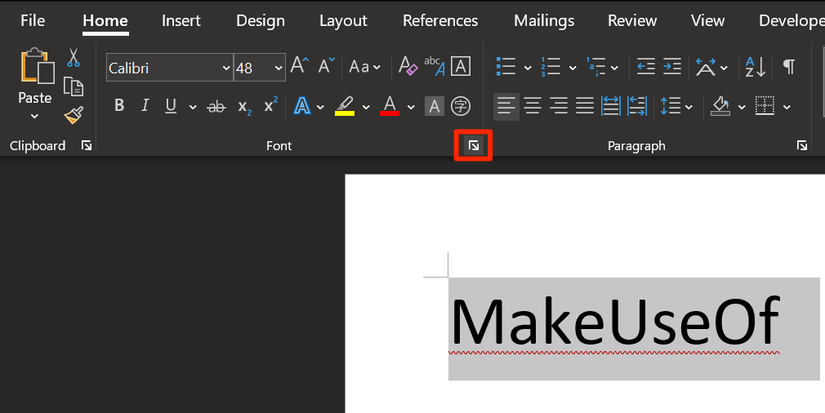Toggle Subscript formatting
Viewport: 825px width, 413px height.
(x=245, y=107)
